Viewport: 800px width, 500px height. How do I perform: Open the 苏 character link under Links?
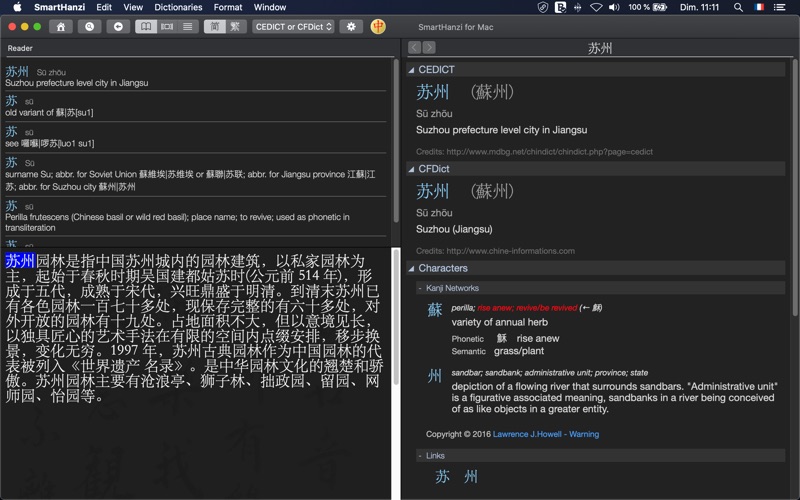pos(442,477)
